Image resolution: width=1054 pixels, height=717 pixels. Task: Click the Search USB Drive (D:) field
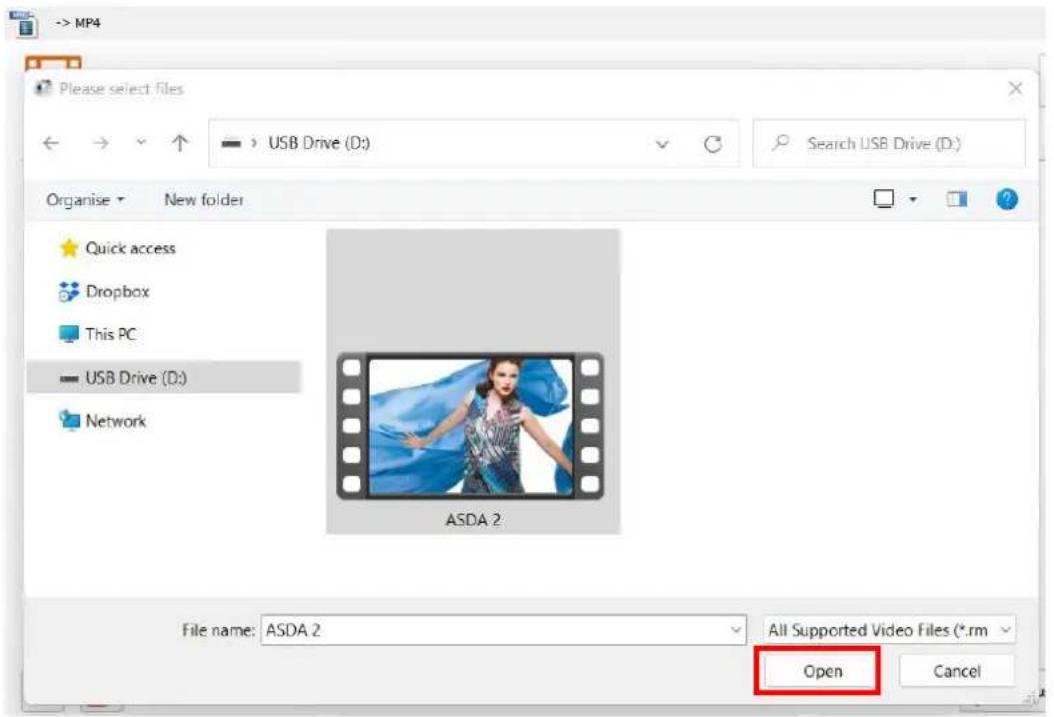(x=889, y=143)
